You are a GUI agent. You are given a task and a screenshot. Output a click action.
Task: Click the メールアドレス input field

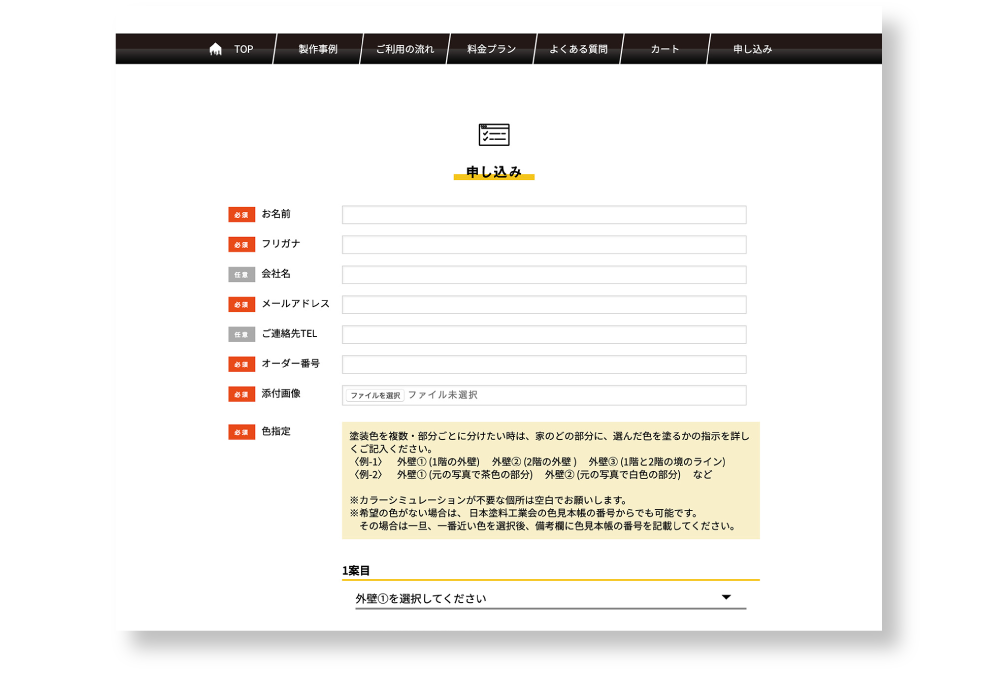(x=544, y=305)
